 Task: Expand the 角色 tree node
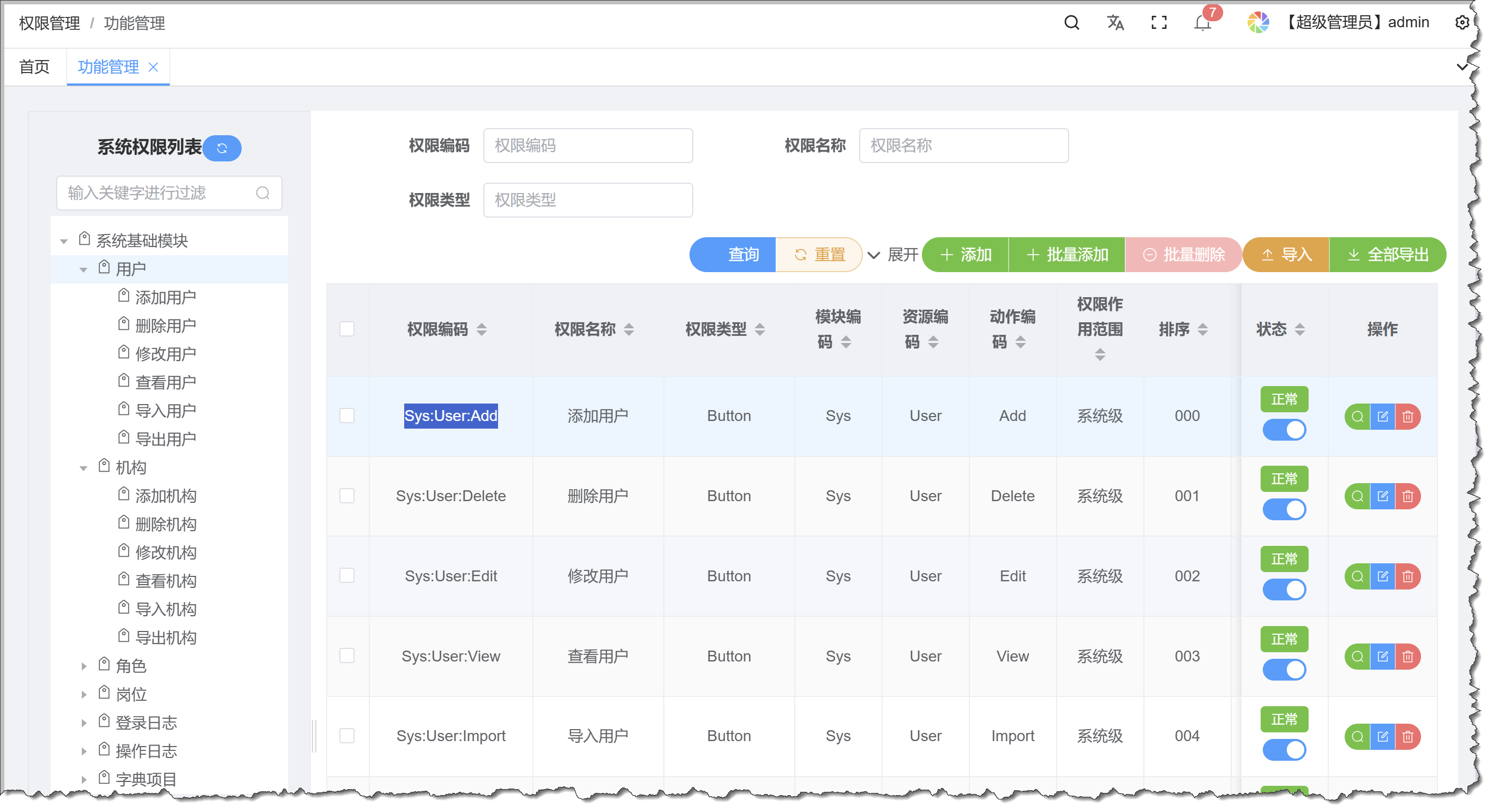click(x=83, y=666)
